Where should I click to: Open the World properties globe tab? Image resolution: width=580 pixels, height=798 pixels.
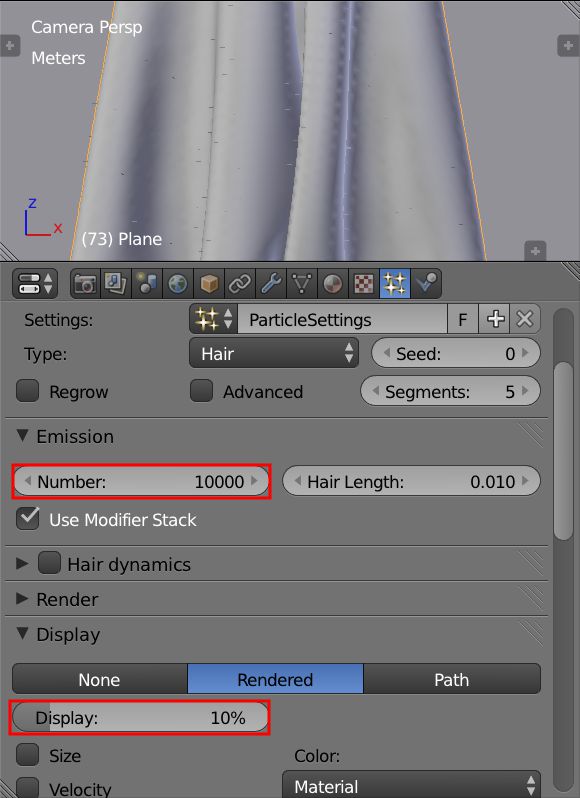[178, 283]
